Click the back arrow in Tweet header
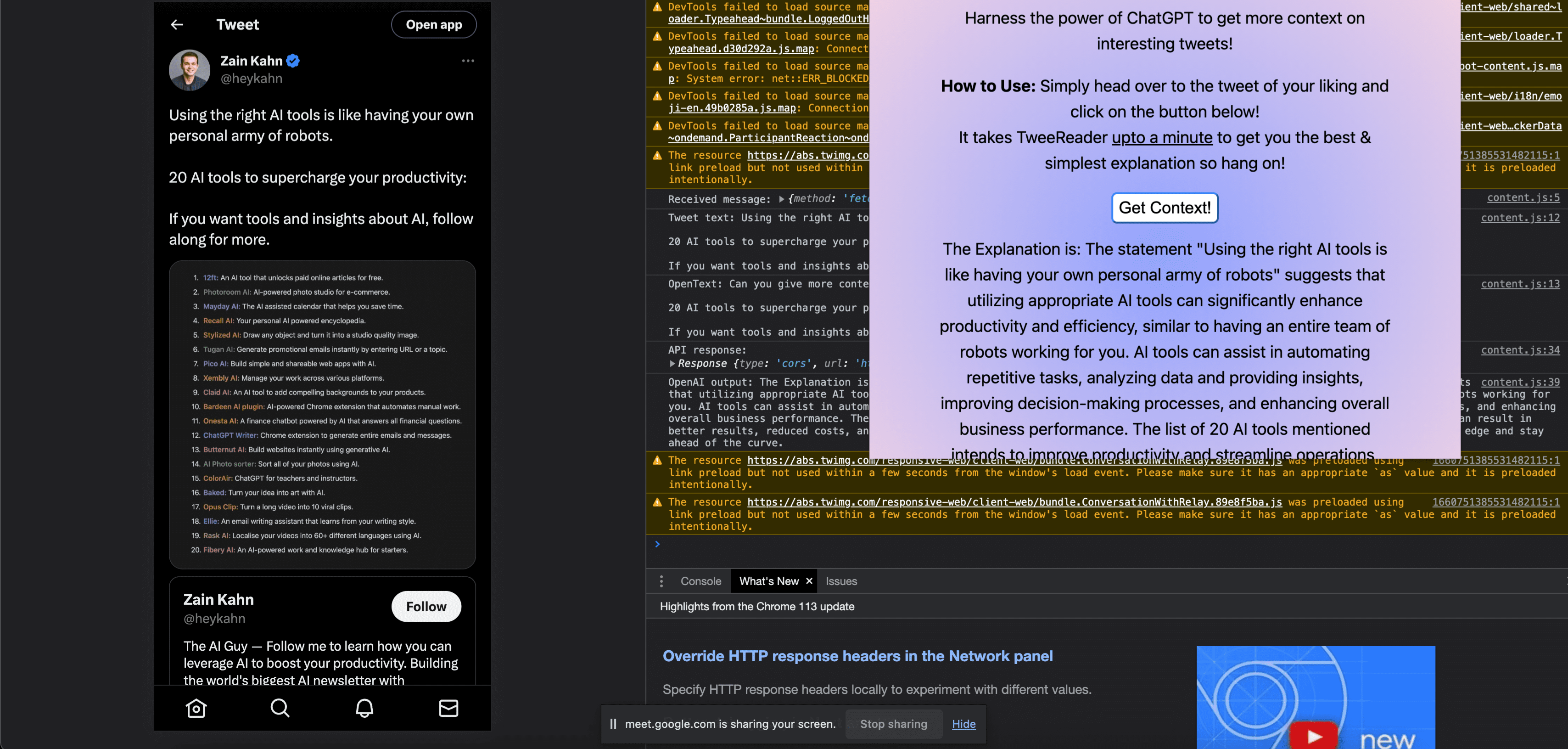Image resolution: width=1568 pixels, height=749 pixels. [x=177, y=24]
